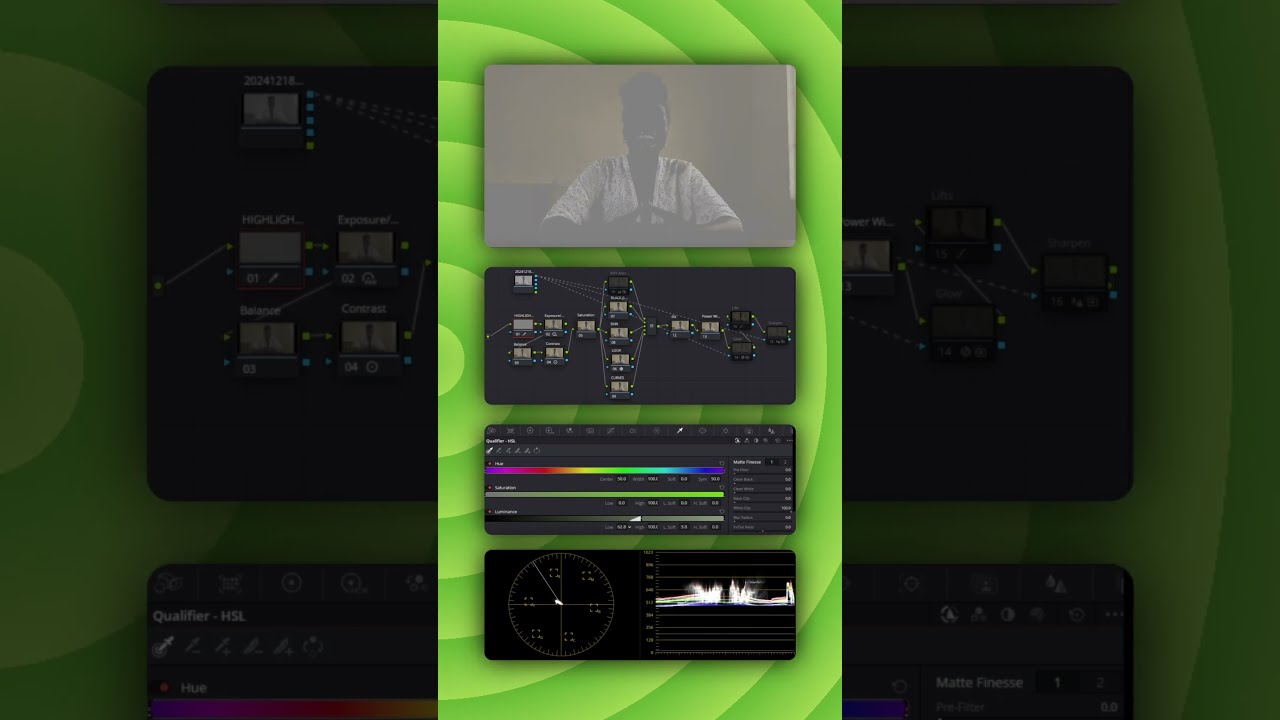The image size is (1280, 720).
Task: Select the feather subtract tool
Action: [x=518, y=450]
